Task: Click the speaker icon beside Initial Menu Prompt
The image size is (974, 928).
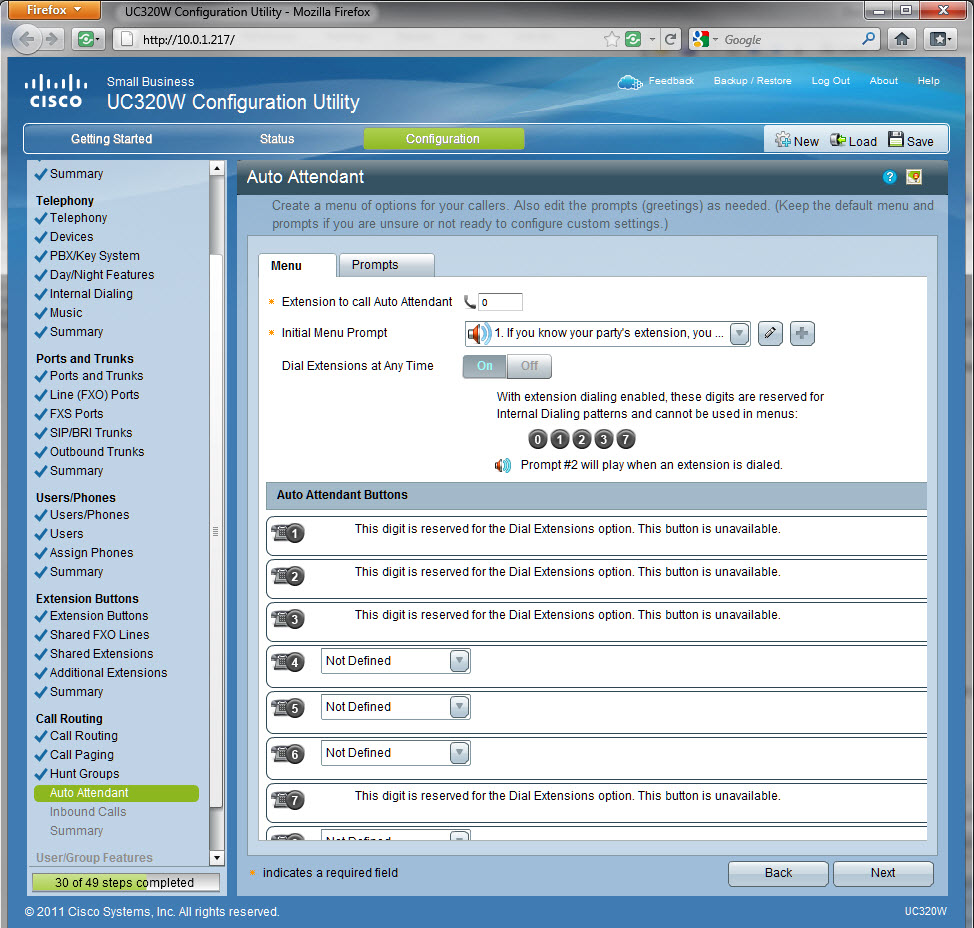Action: [479, 334]
